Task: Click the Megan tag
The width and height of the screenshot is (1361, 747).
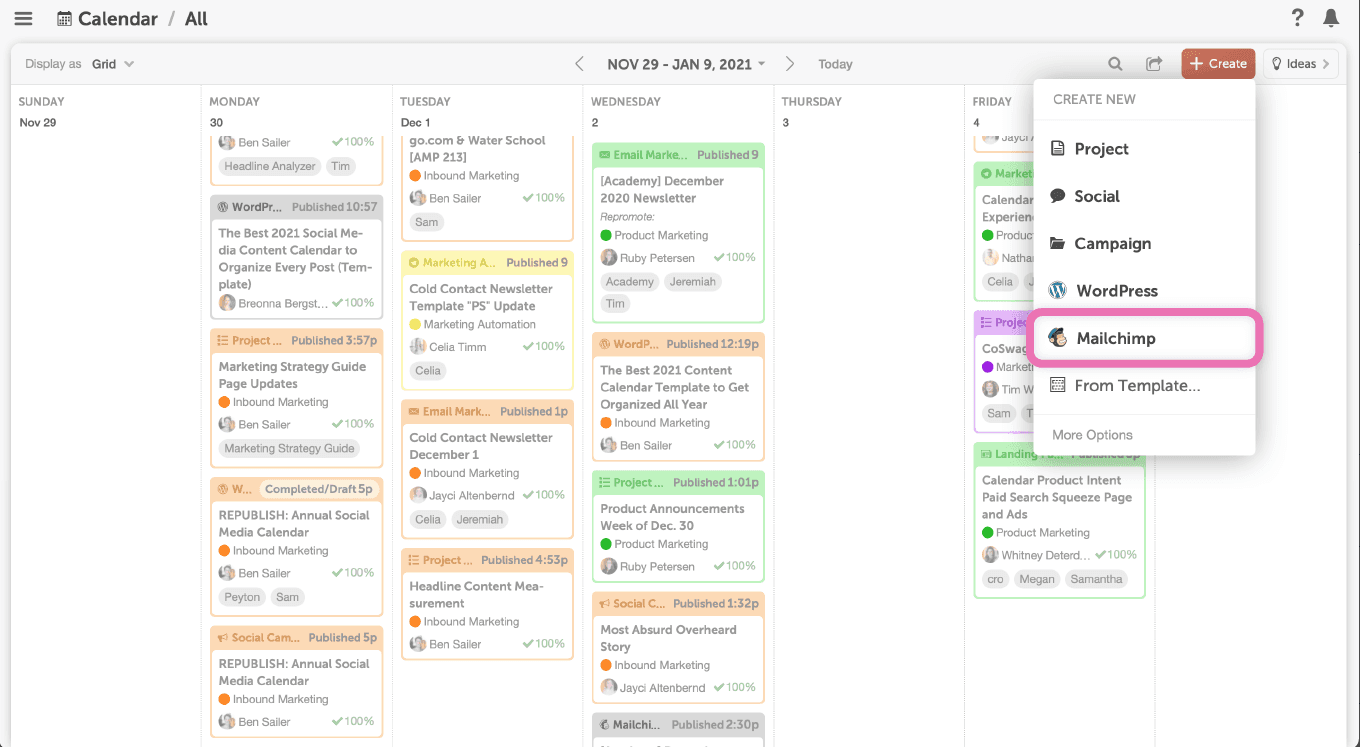Action: [x=1036, y=579]
